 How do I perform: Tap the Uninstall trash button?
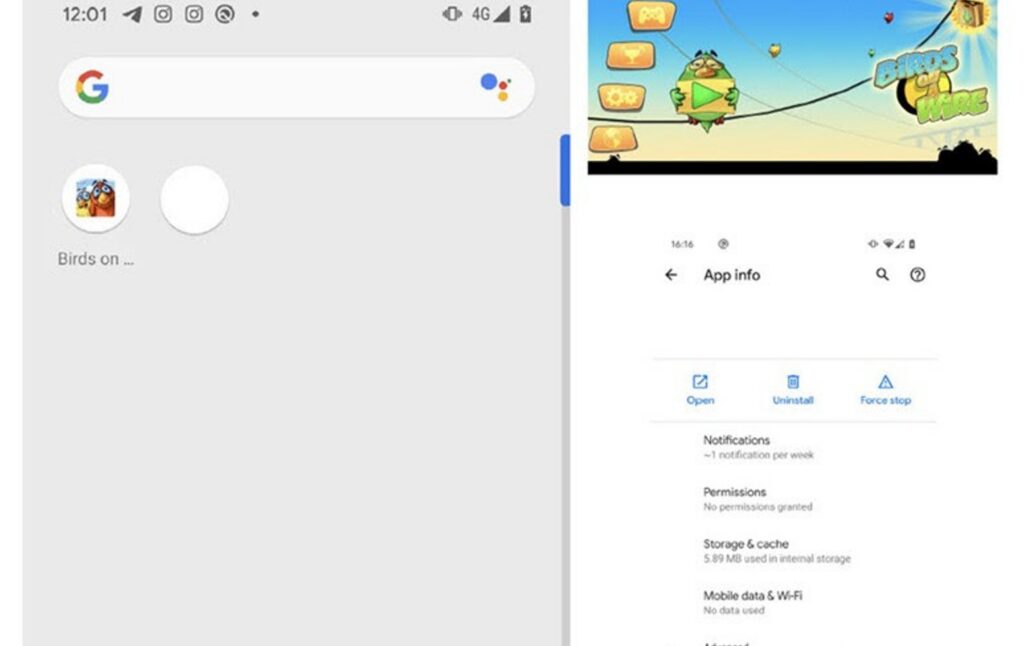click(793, 390)
